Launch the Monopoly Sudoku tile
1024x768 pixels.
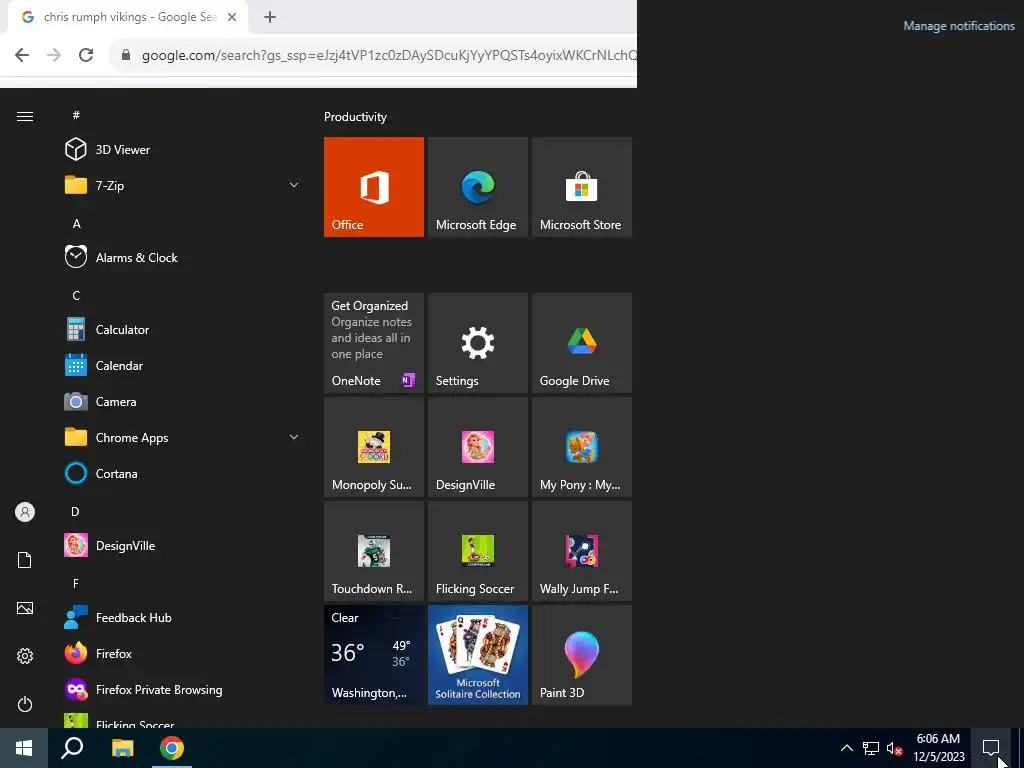(x=374, y=447)
